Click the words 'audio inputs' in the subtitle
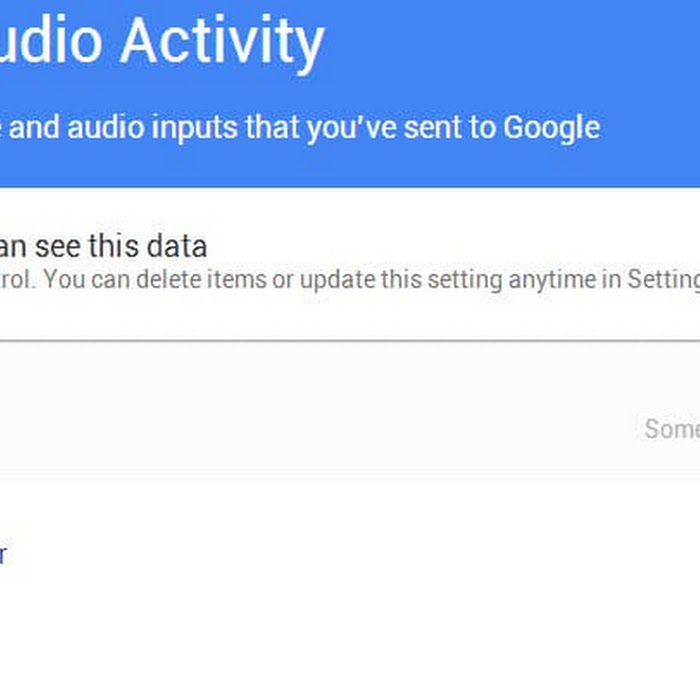Image resolution: width=700 pixels, height=700 pixels. (152, 127)
